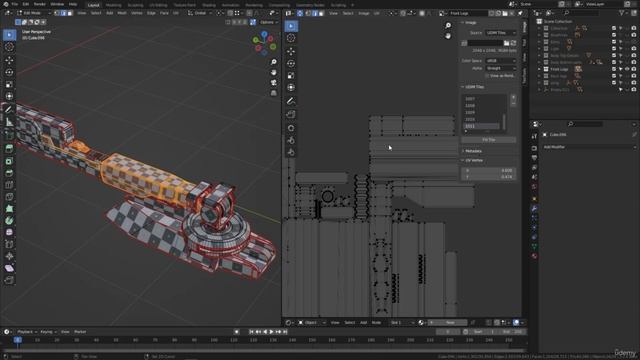Open the Options dropdown in 3D viewport
The height and width of the screenshot is (360, 640).
click(268, 22)
